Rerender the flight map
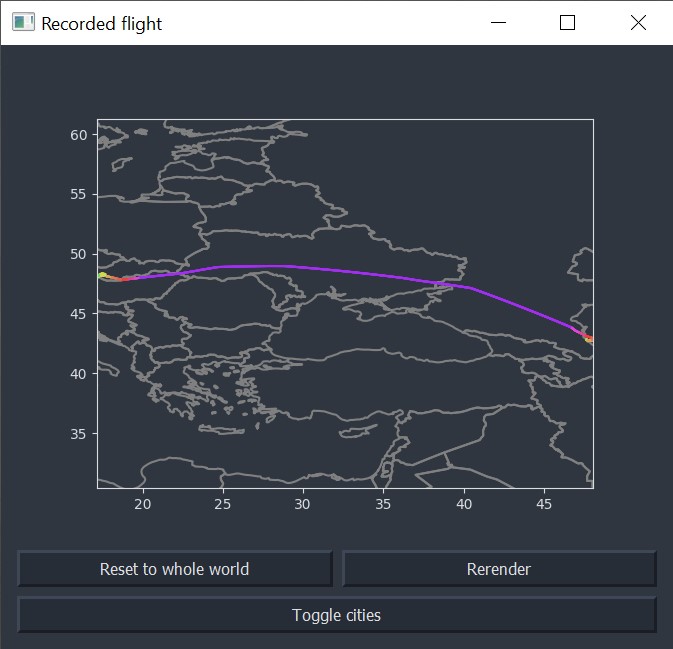The image size is (673, 649). [499, 569]
